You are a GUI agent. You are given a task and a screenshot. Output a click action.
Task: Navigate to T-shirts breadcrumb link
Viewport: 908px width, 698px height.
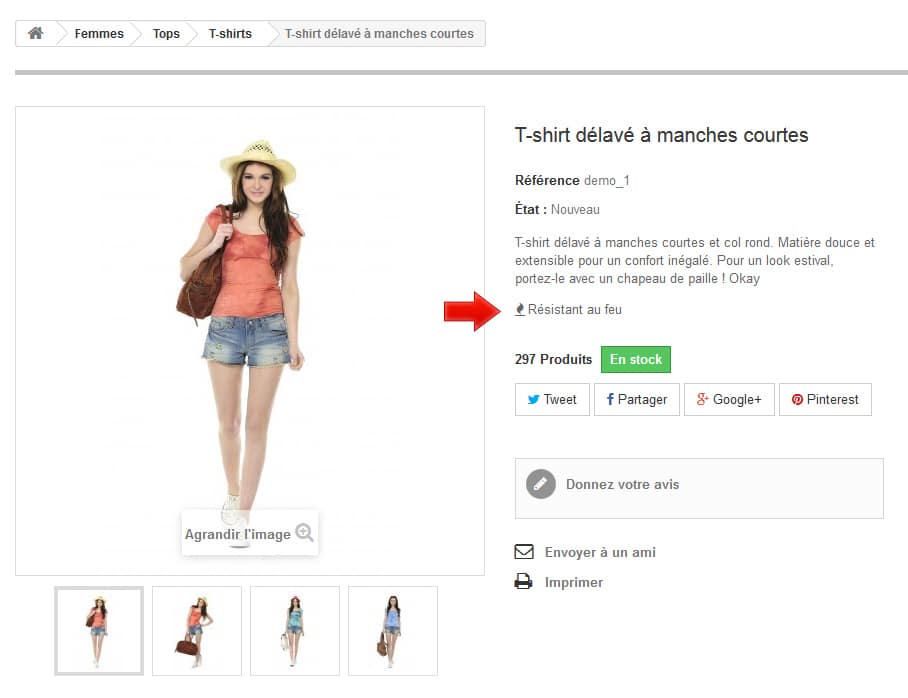point(230,34)
